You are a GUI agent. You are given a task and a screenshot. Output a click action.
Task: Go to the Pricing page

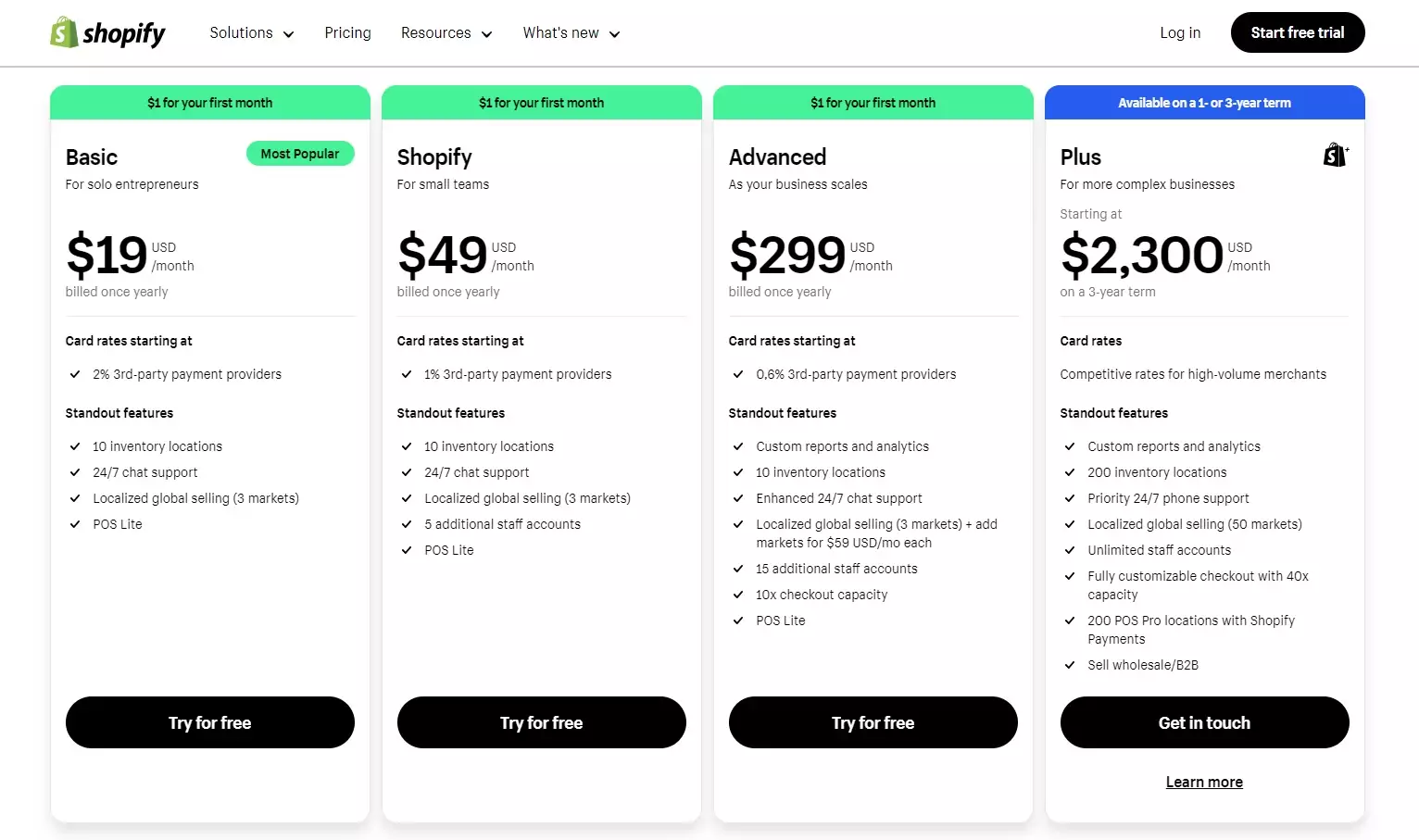coord(347,33)
